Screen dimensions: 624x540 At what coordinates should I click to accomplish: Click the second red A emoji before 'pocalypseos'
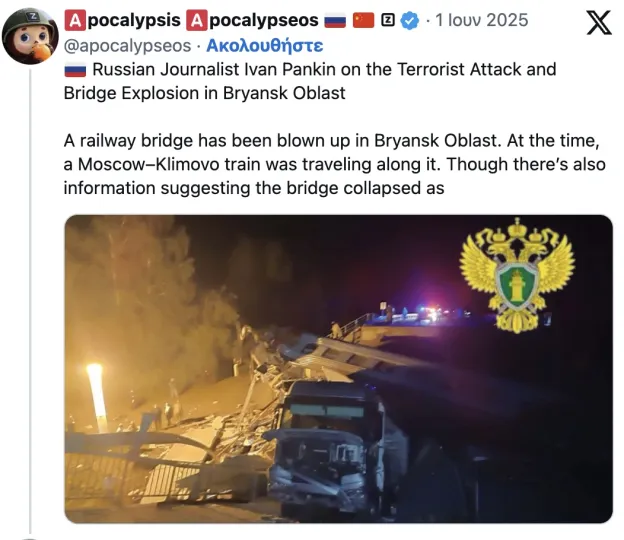(x=197, y=20)
